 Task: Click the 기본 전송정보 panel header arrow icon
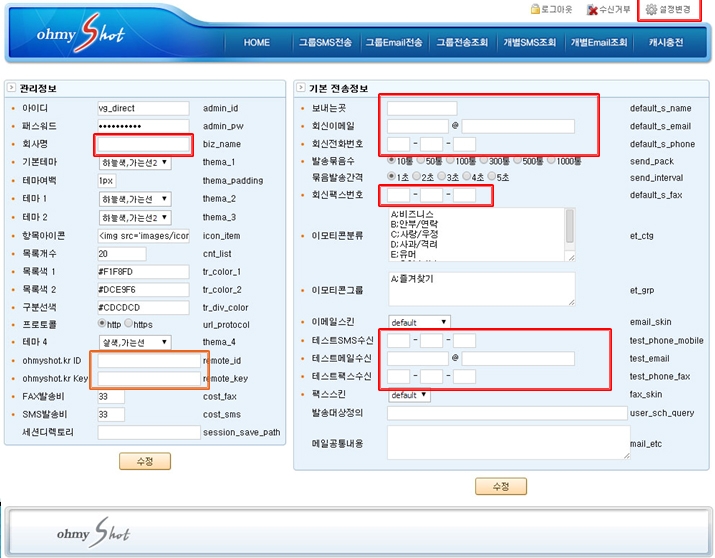300,89
